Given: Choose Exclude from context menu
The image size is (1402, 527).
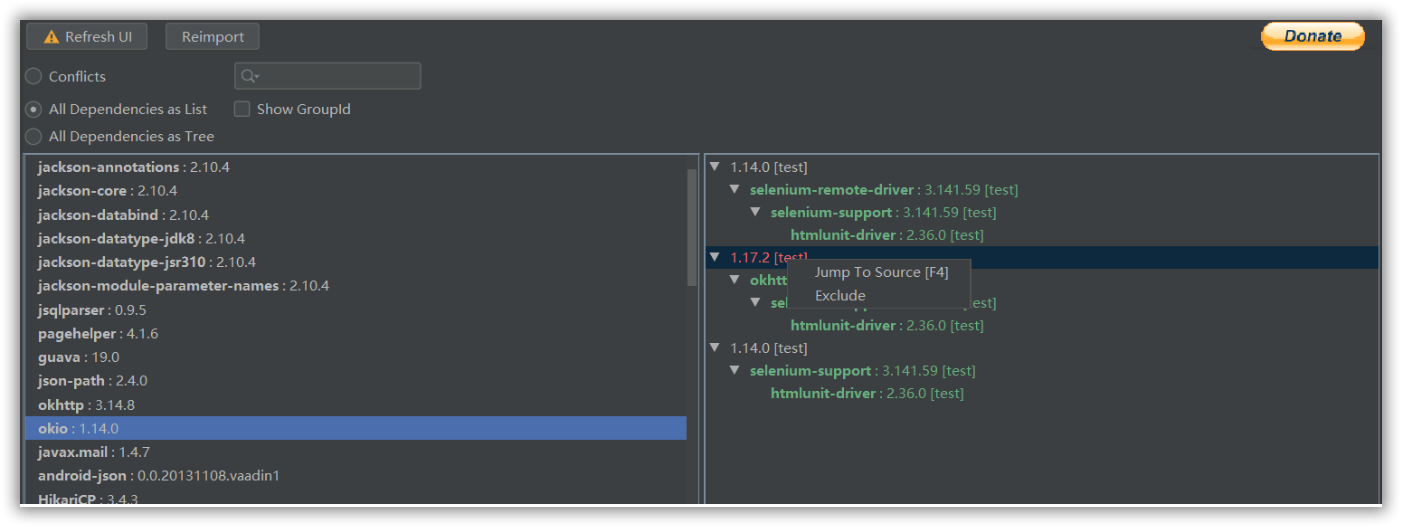Looking at the screenshot, I should point(840,295).
